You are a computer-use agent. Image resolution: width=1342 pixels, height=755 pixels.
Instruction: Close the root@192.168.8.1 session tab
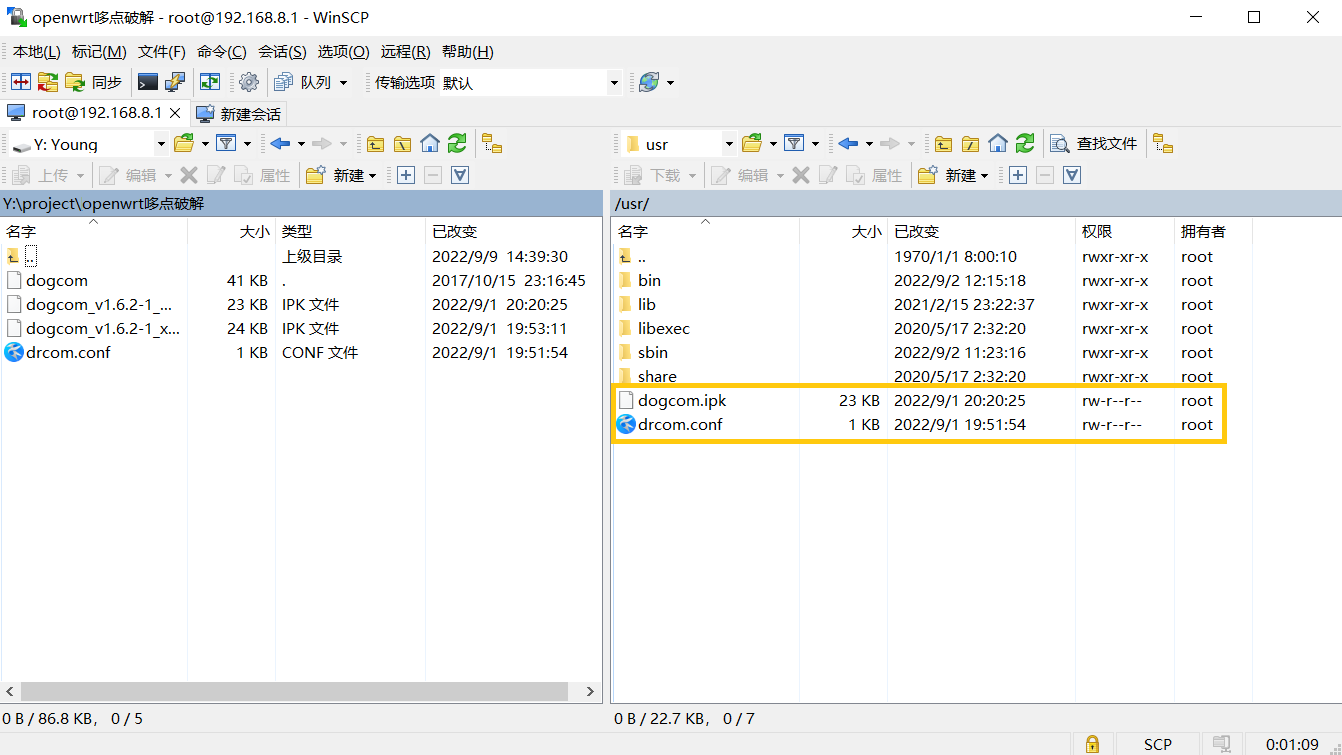pos(175,113)
